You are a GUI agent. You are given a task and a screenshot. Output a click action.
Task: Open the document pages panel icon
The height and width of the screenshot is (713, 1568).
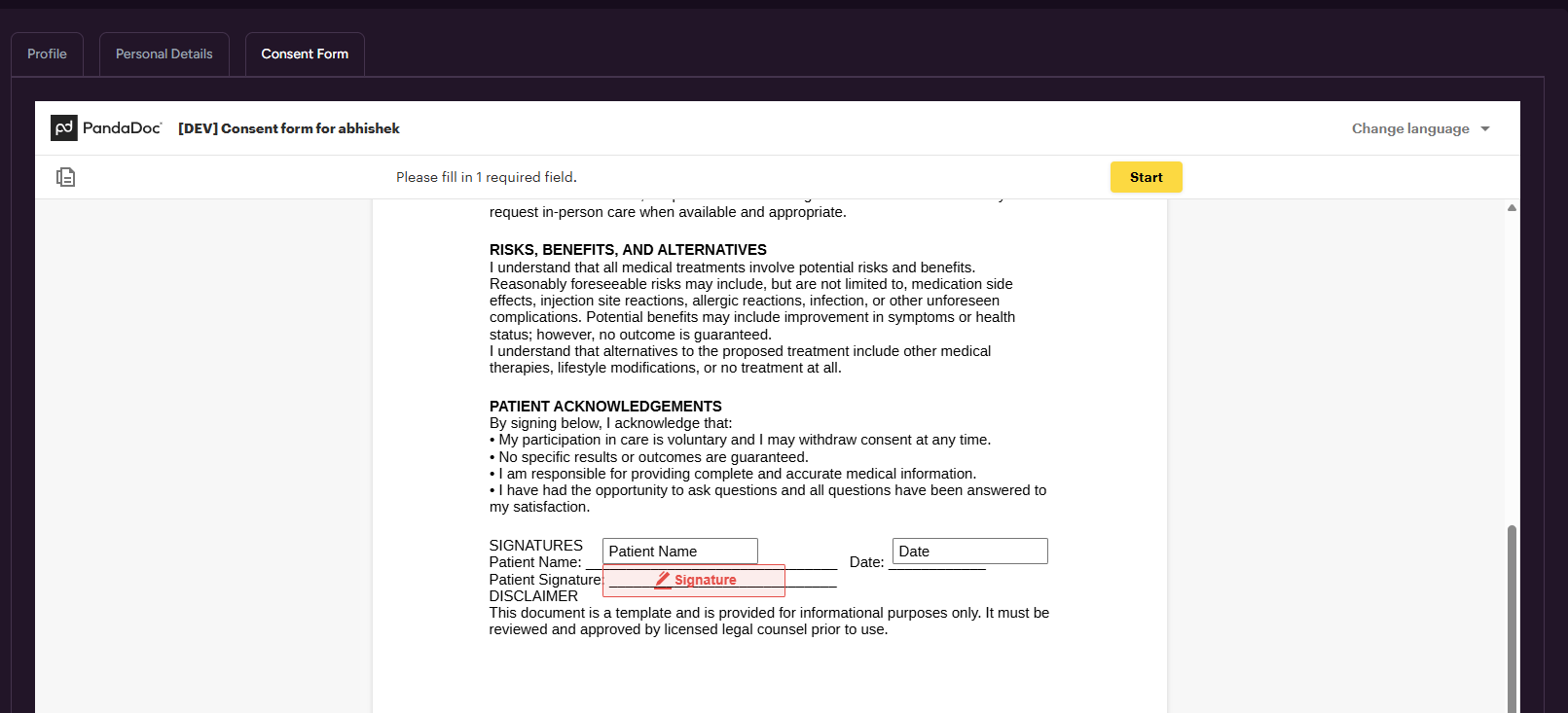coord(65,177)
